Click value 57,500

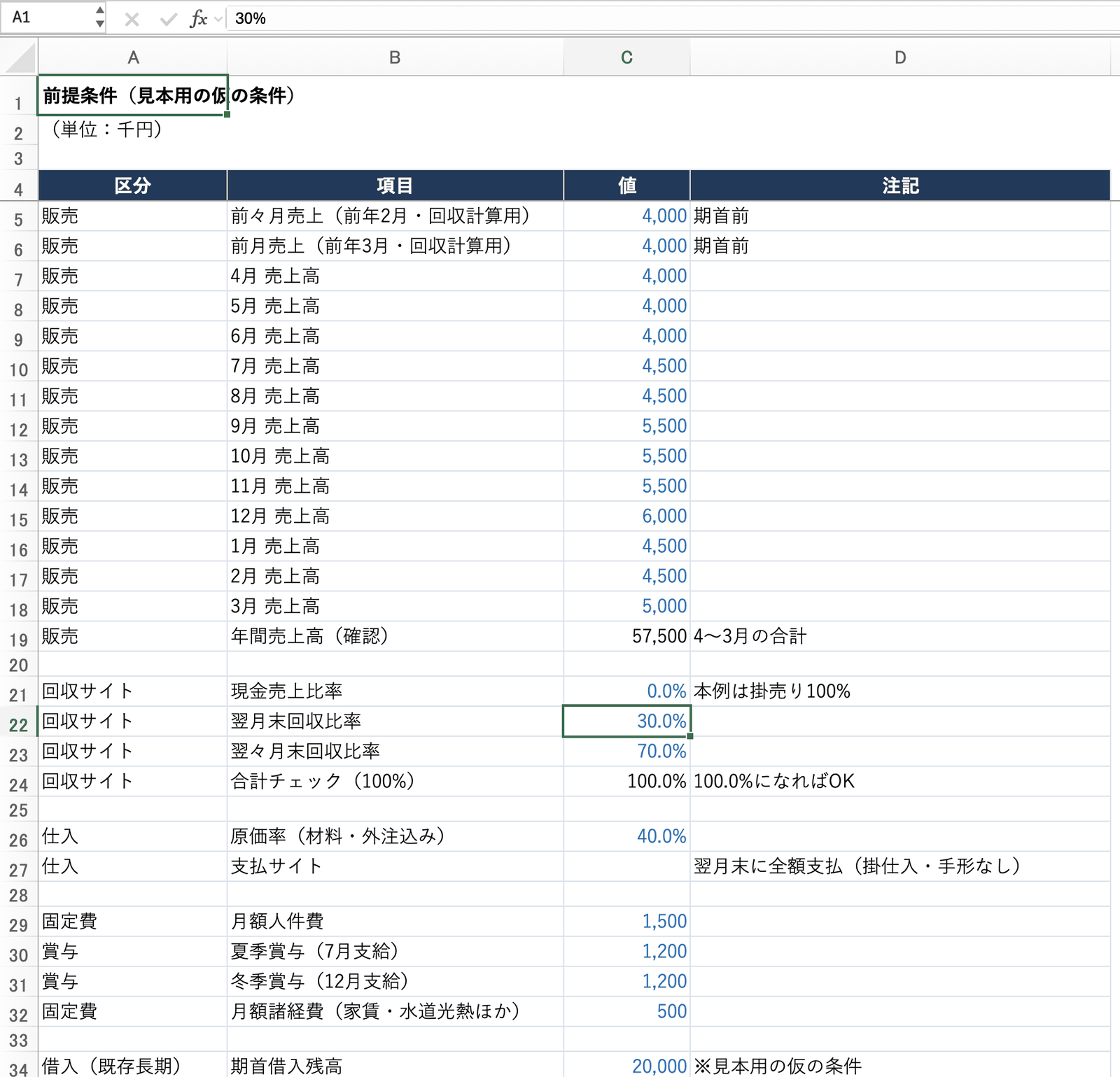626,636
